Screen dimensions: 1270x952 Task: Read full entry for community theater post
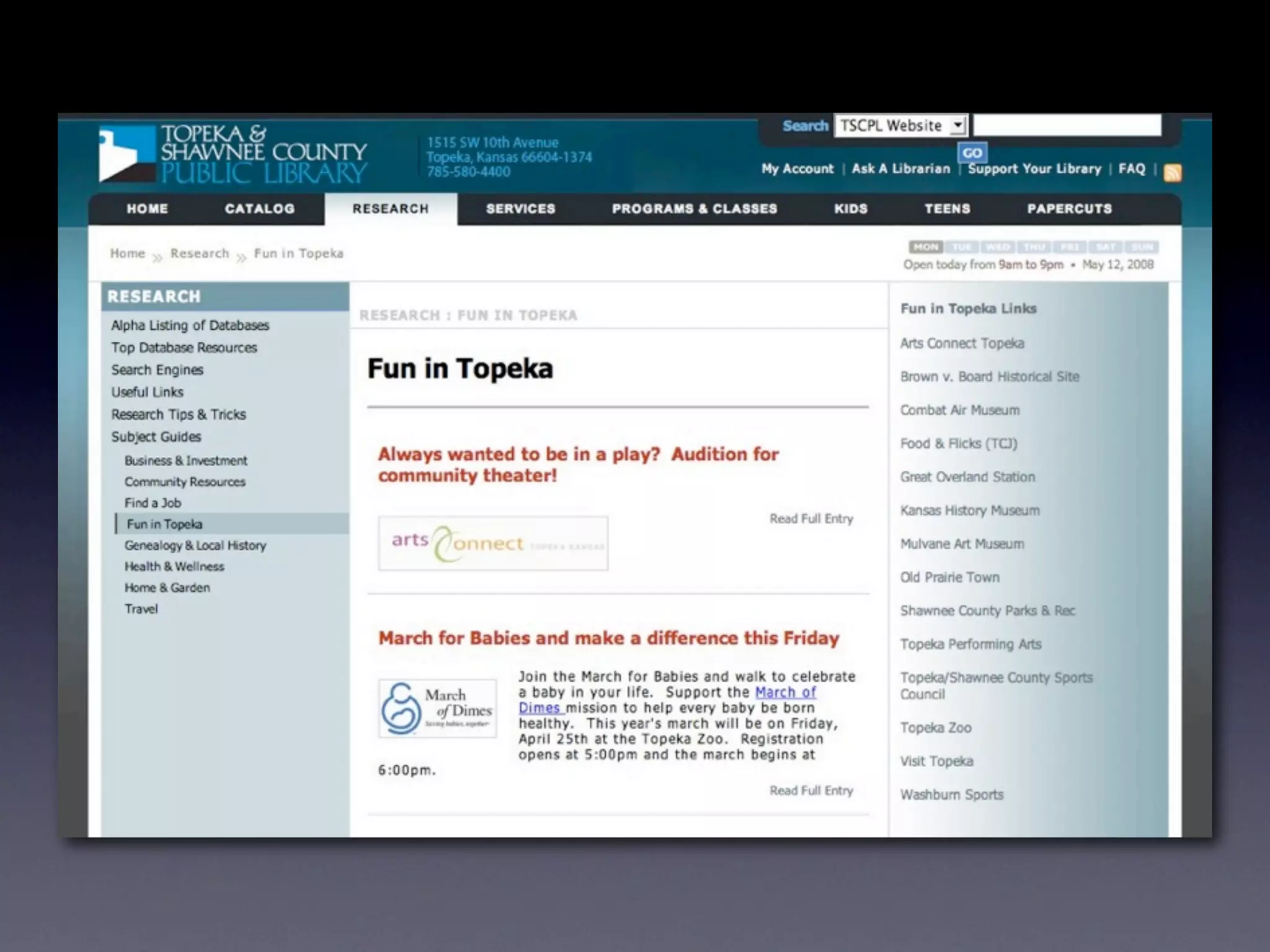(x=811, y=519)
